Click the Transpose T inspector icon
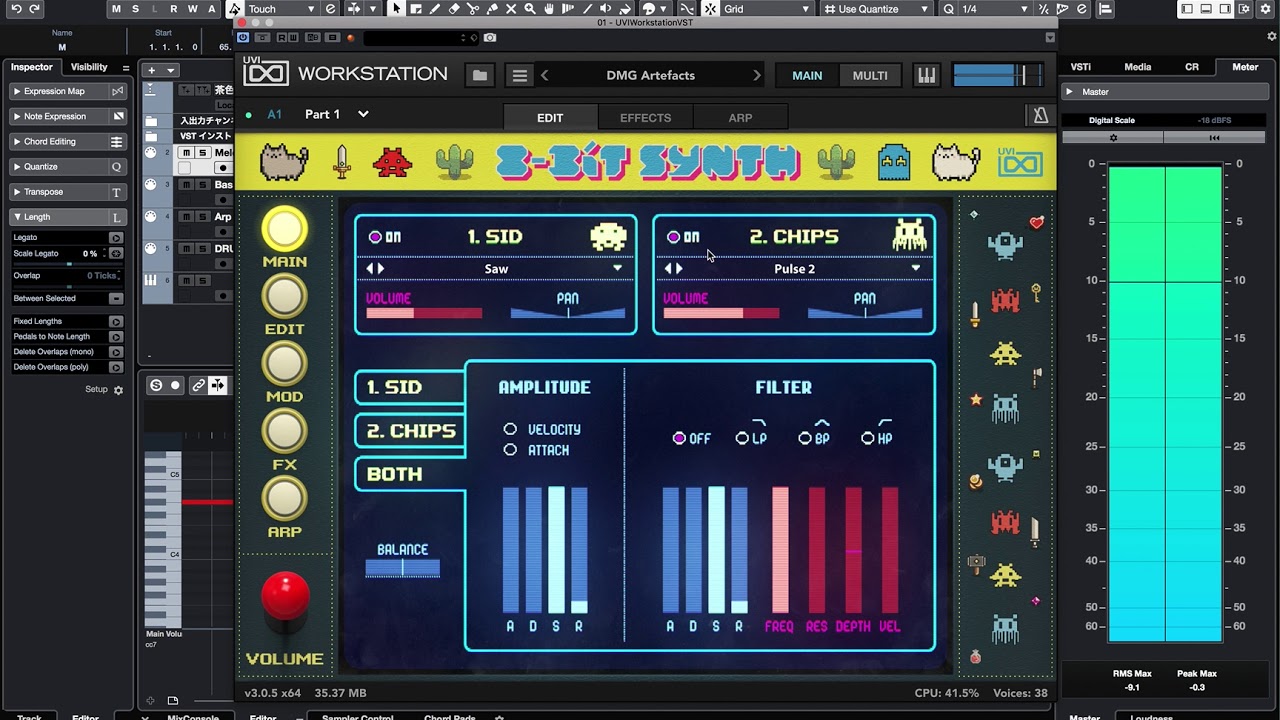This screenshot has height=720, width=1280. click(117, 192)
